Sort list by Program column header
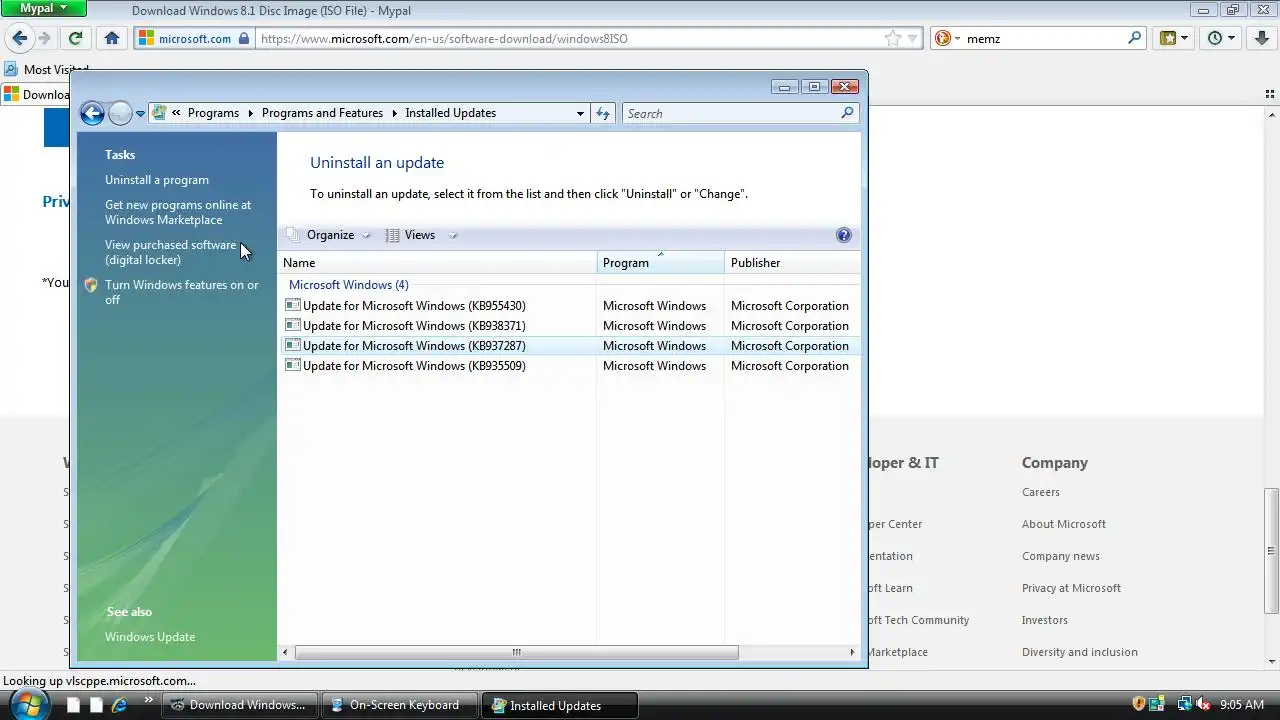1280x720 pixels. pos(661,263)
